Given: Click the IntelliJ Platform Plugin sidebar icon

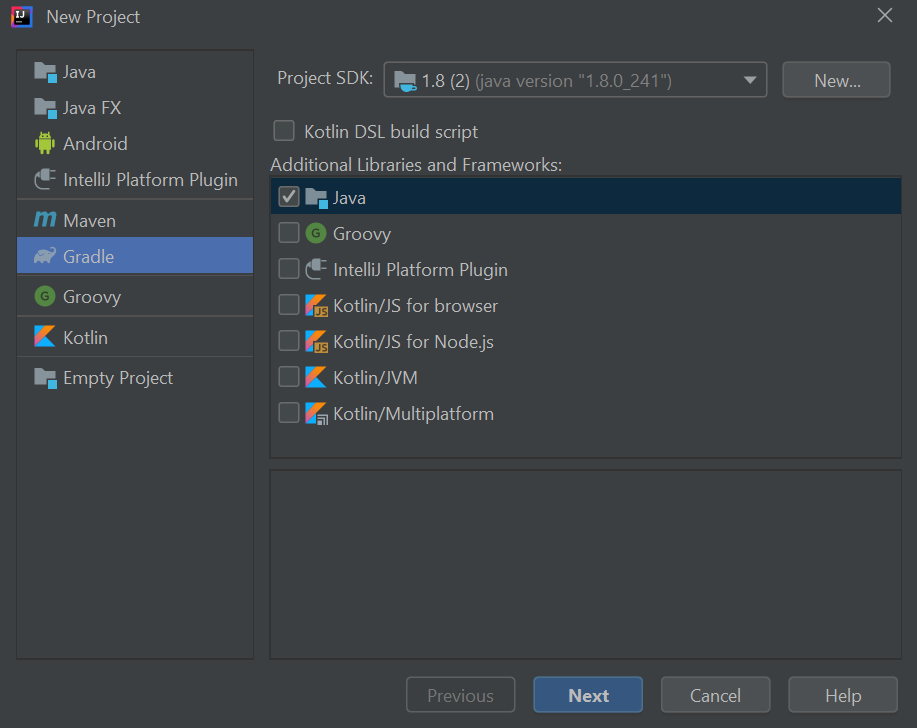Looking at the screenshot, I should tap(45, 180).
